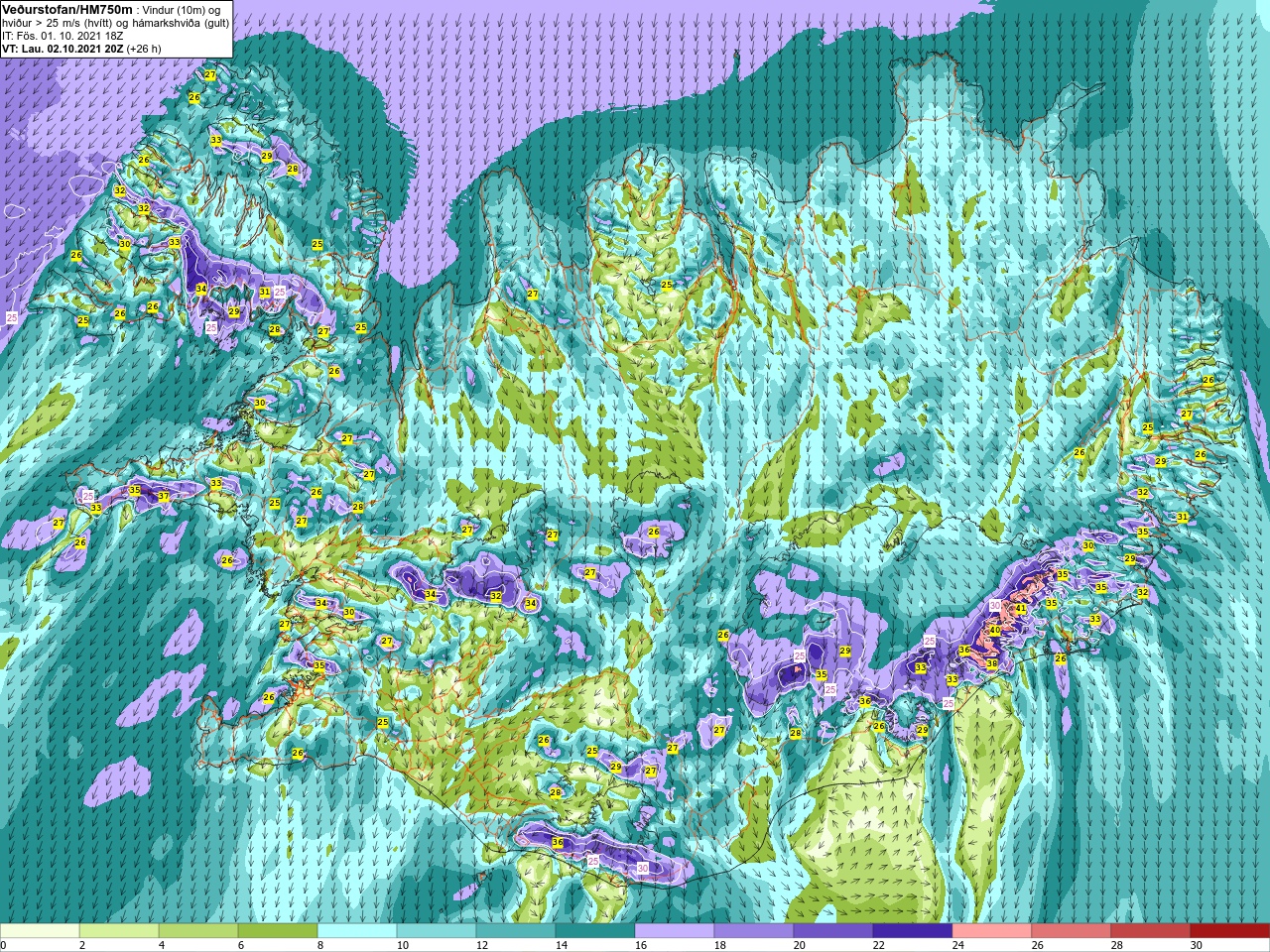Click the '4' tick label on legend scale
Image resolution: width=1270 pixels, height=952 pixels.
tap(162, 945)
